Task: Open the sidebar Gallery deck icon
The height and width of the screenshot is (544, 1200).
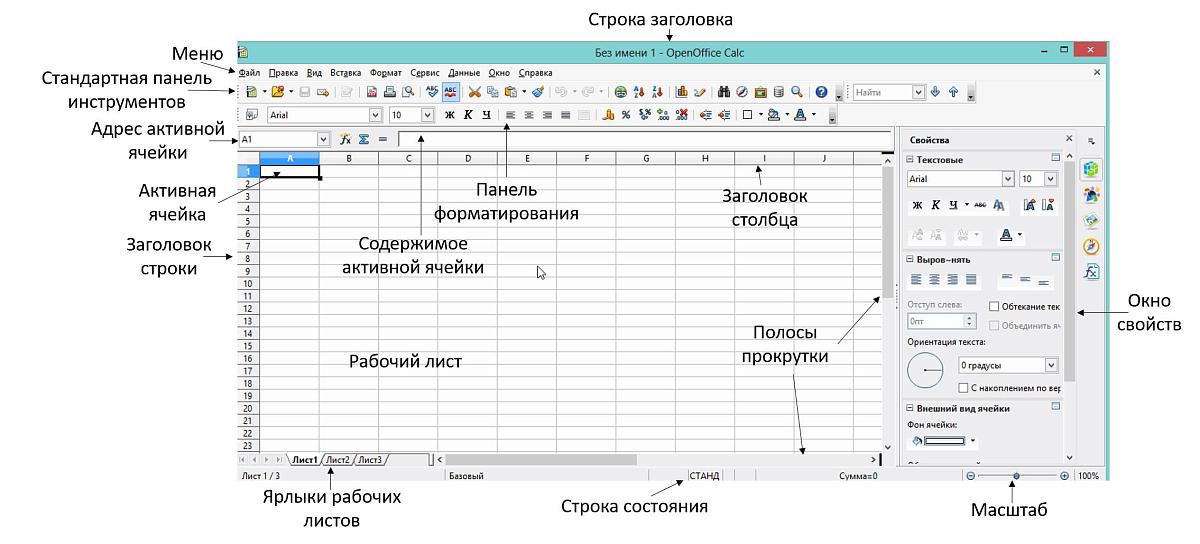Action: pos(1092,220)
